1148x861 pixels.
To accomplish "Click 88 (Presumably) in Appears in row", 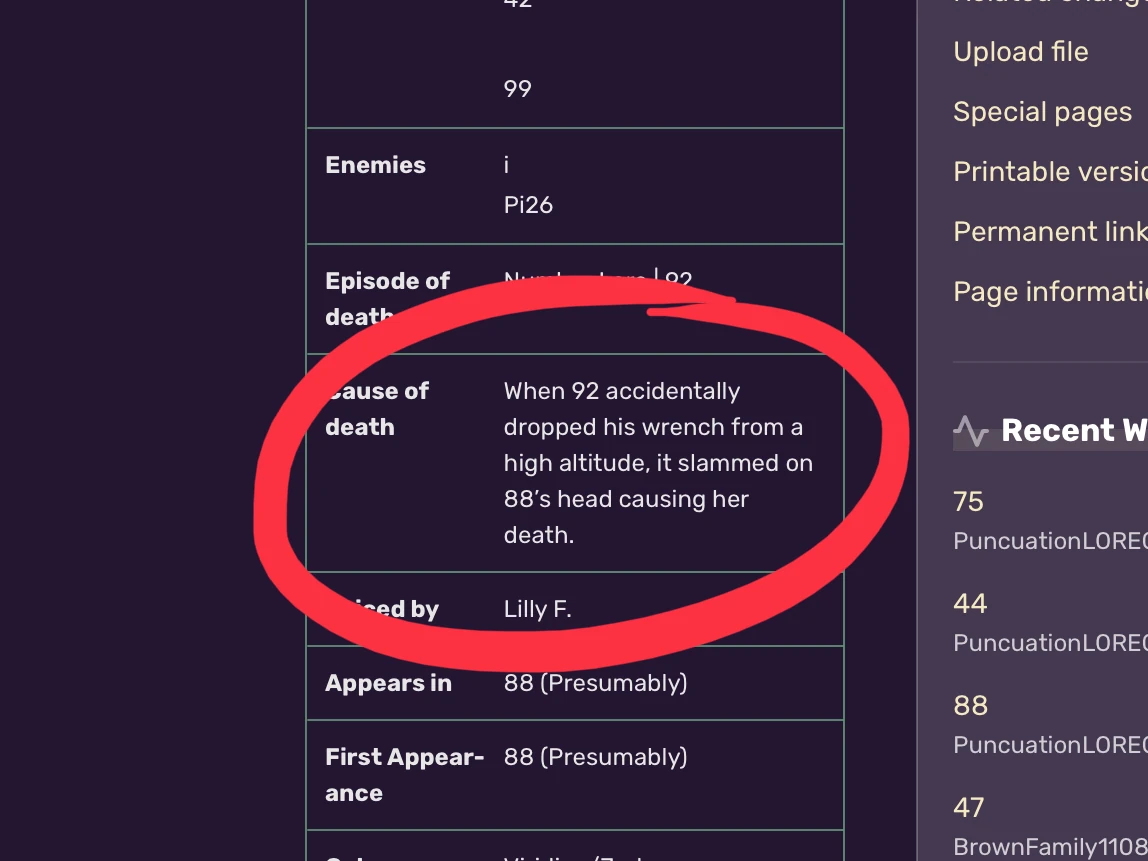I will click(595, 683).
